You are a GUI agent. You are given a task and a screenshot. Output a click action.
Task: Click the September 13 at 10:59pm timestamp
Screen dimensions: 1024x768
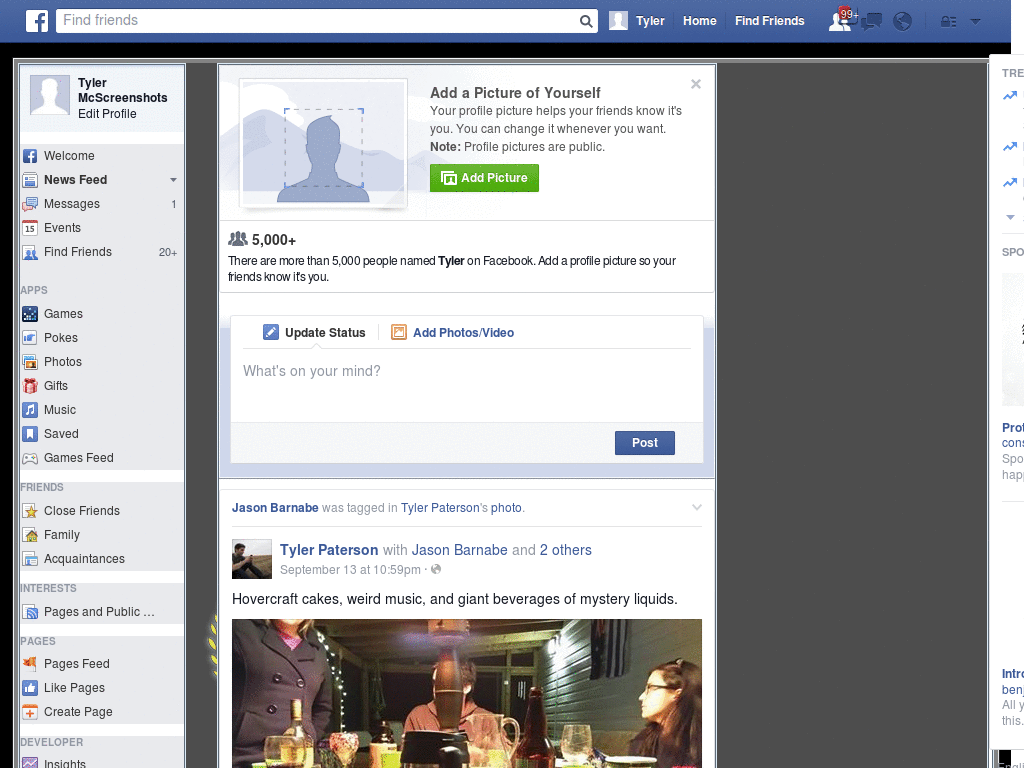coord(350,569)
